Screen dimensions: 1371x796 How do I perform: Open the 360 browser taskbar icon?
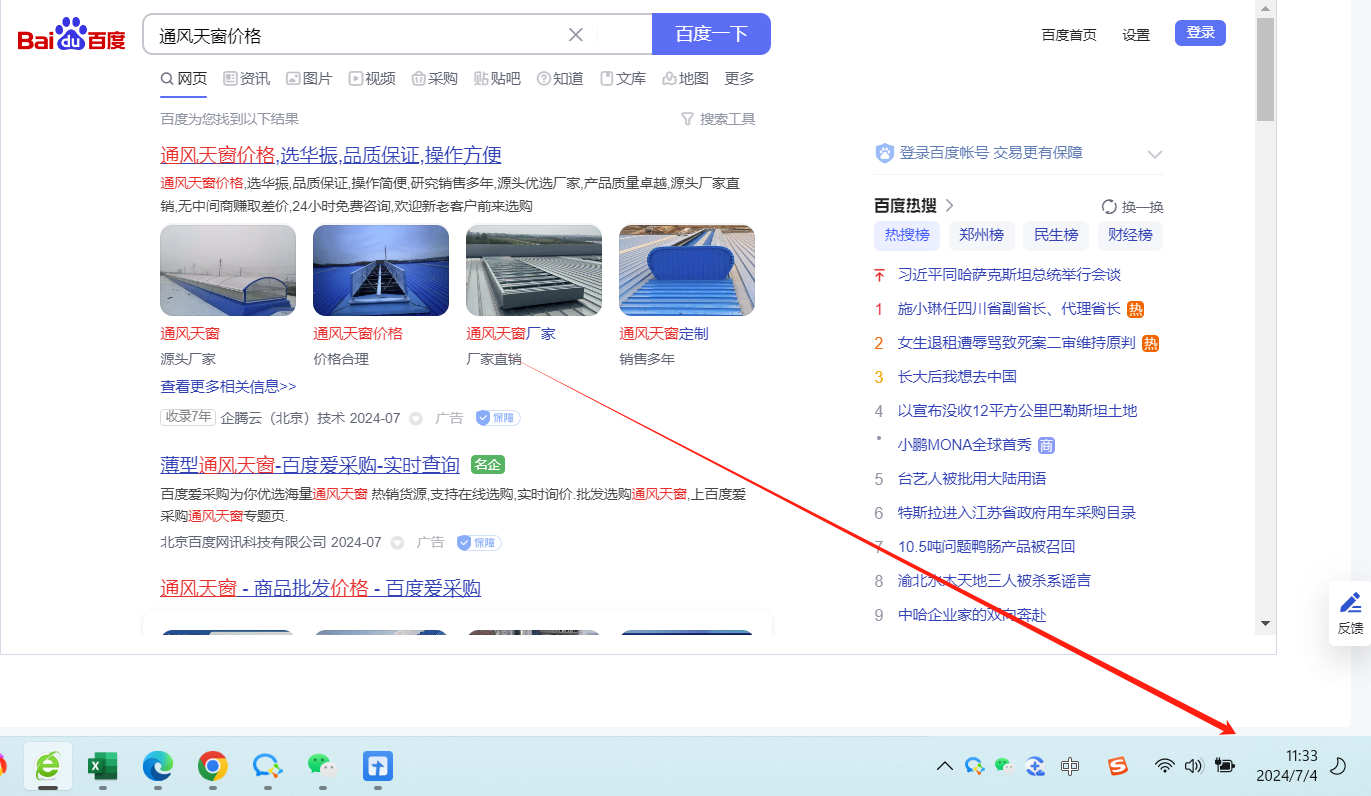click(47, 766)
